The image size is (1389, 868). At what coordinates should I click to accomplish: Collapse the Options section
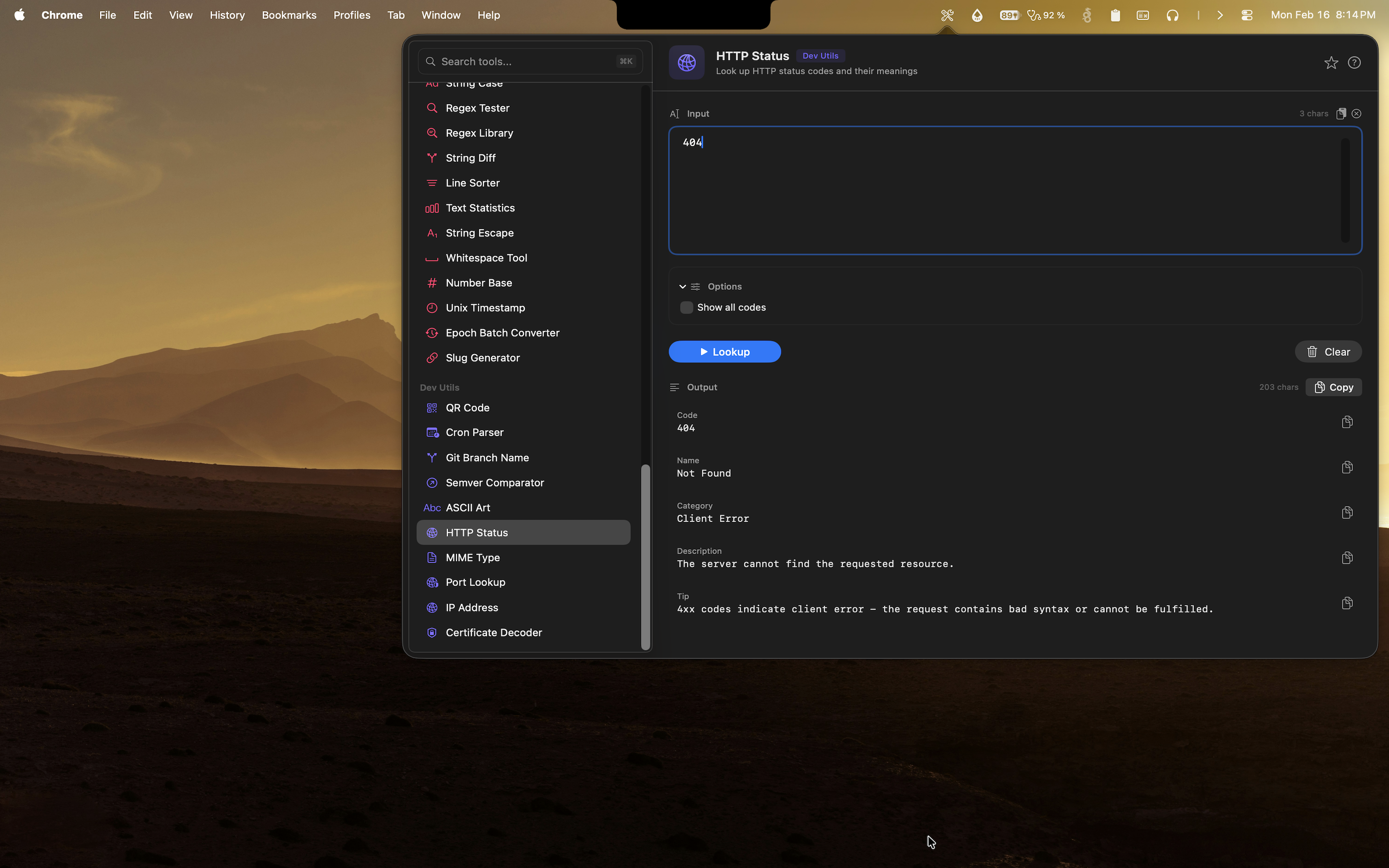[682, 286]
